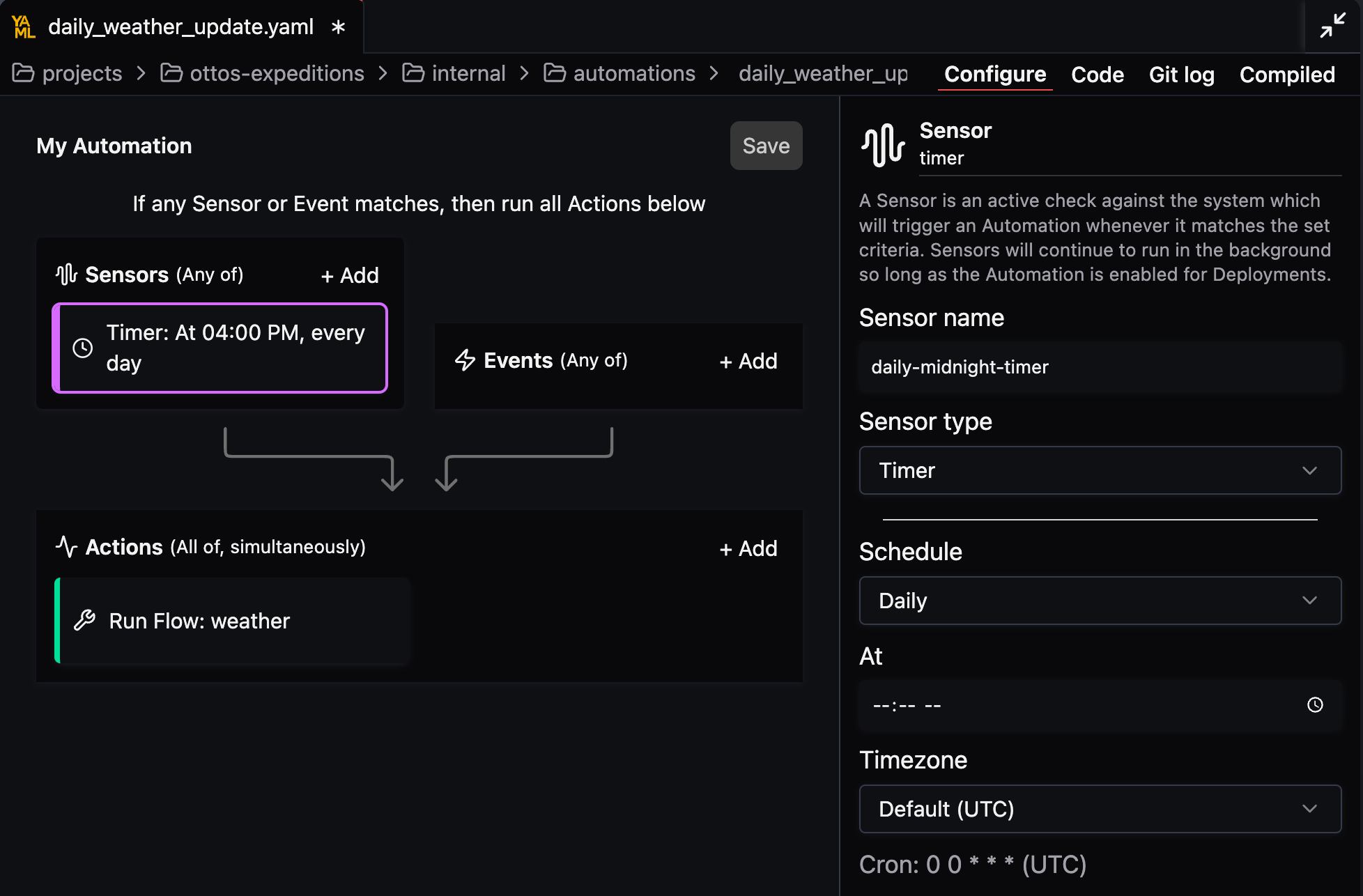Open the Schedule Daily dropdown
Viewport: 1363px width, 896px height.
(x=1100, y=601)
